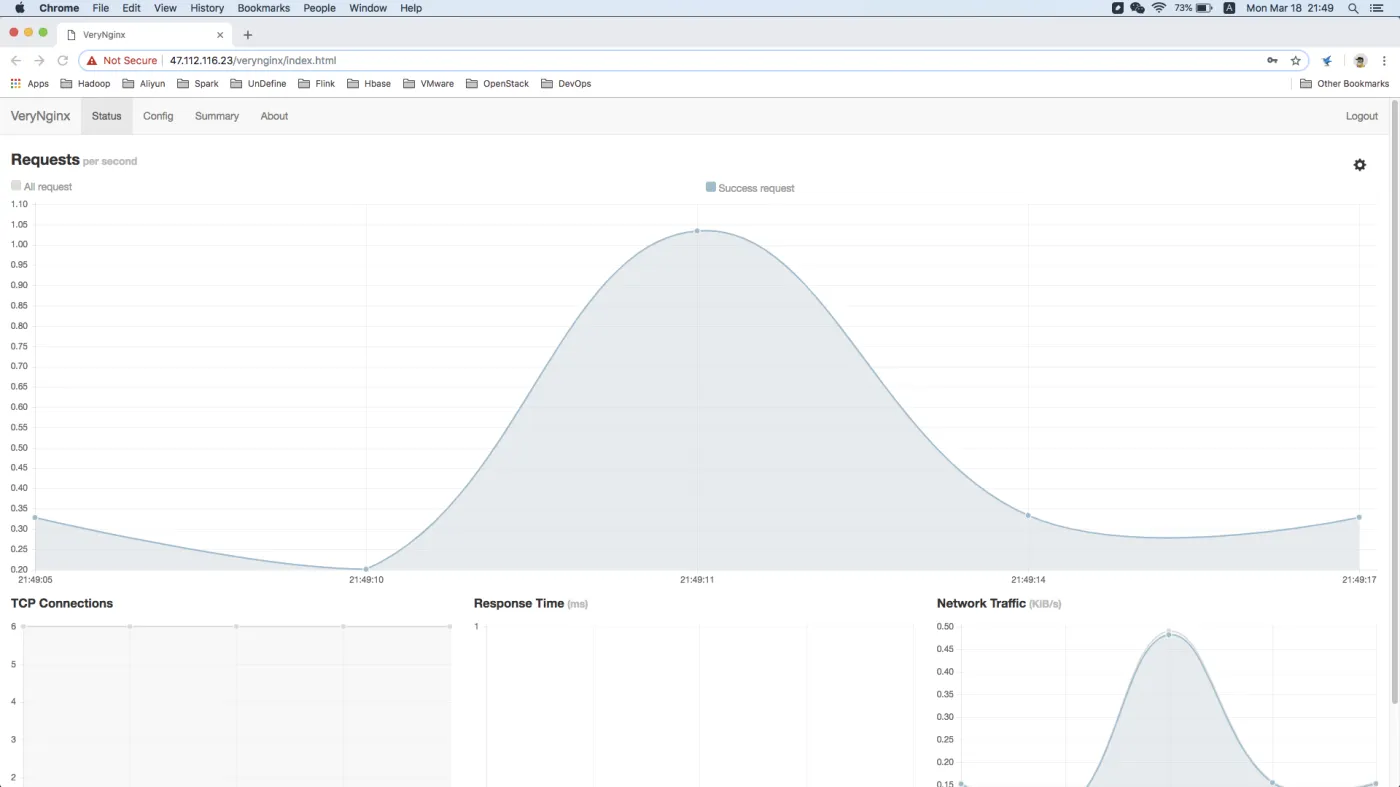The height and width of the screenshot is (787, 1400).
Task: Open the File menu
Action: click(x=101, y=8)
